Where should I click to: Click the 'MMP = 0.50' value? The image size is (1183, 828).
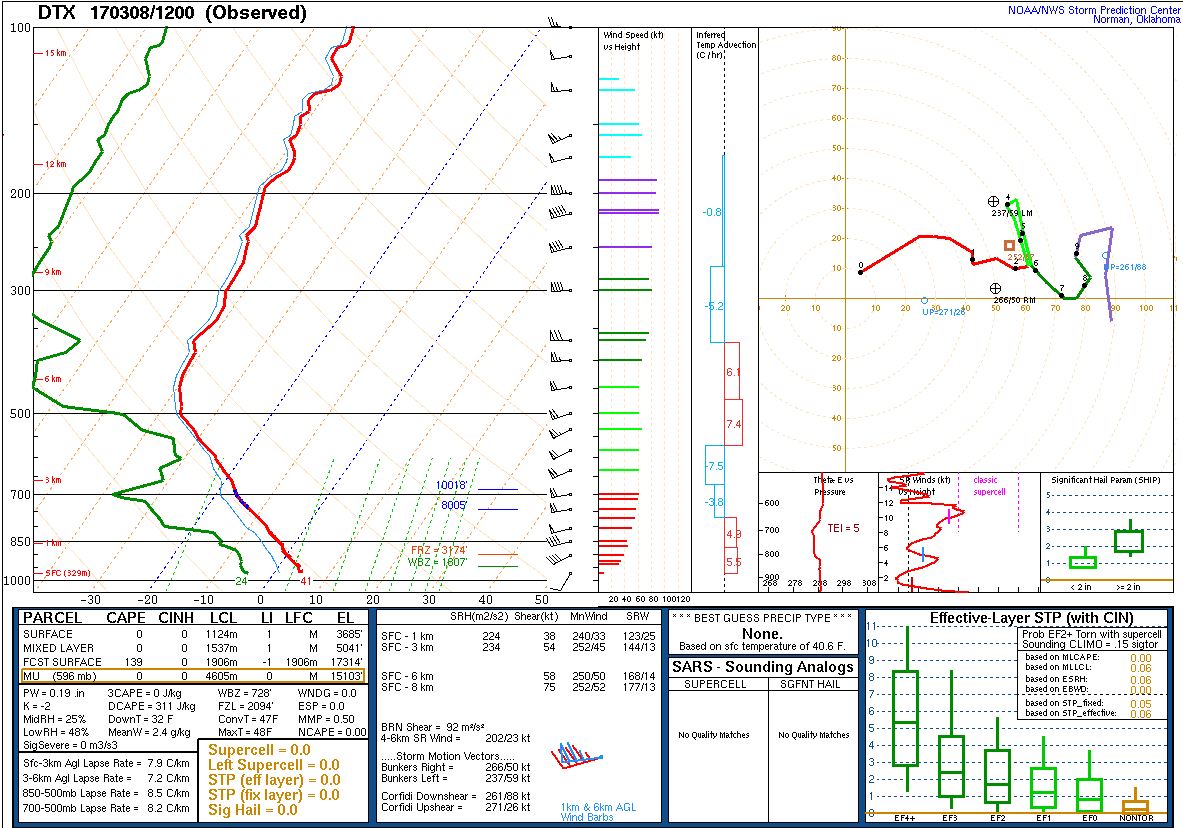326,719
